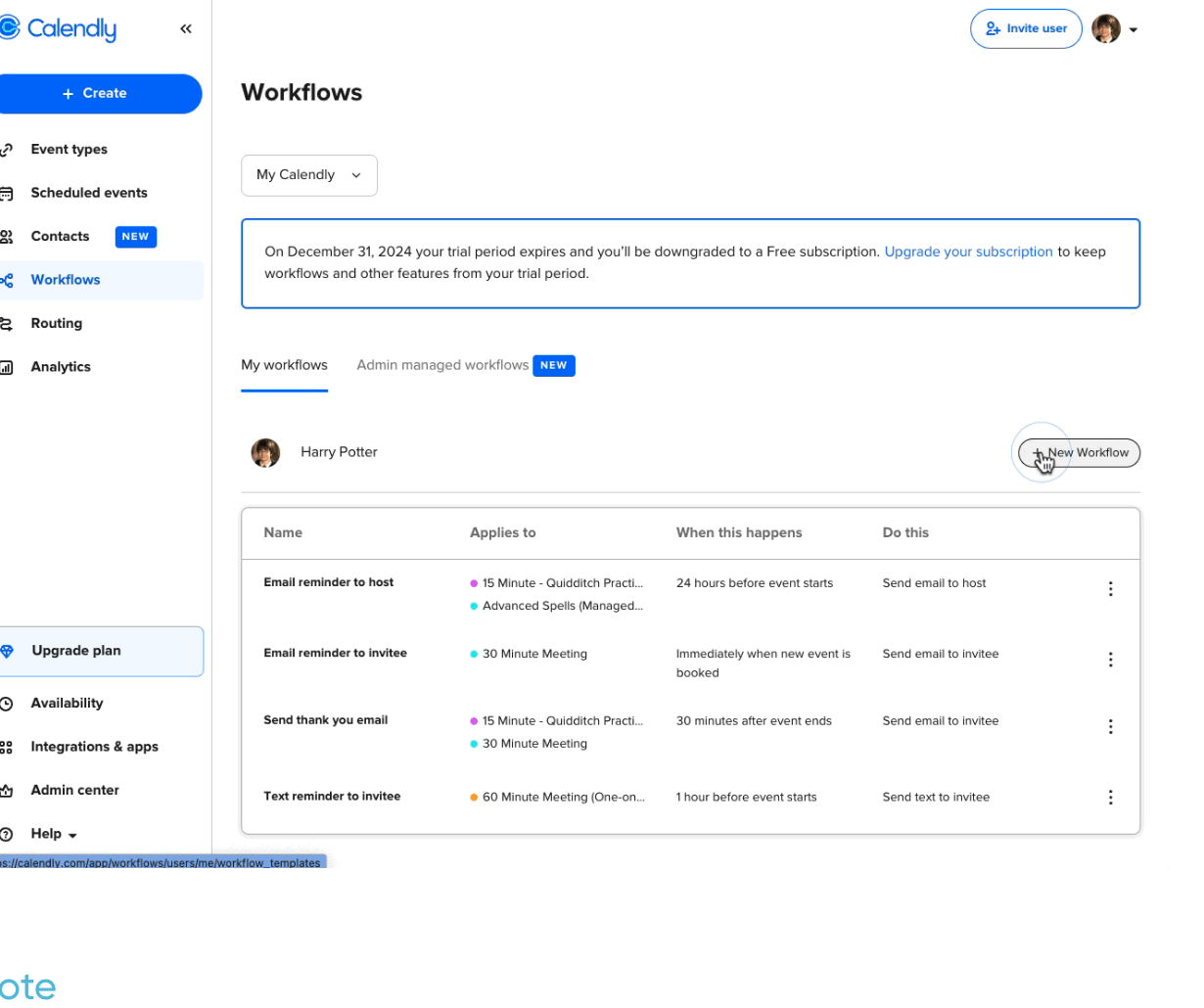Click the Upgrade your subscription link

968,252
